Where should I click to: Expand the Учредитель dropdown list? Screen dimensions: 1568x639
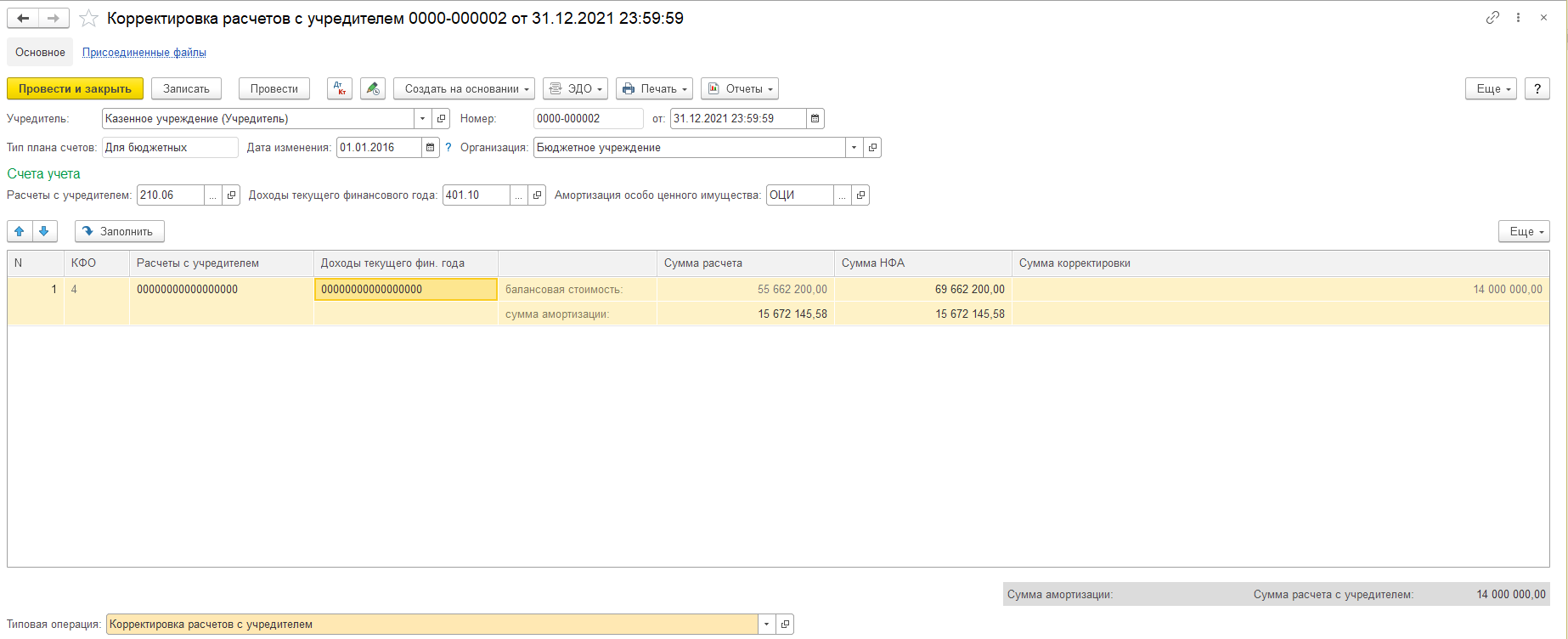tap(423, 119)
